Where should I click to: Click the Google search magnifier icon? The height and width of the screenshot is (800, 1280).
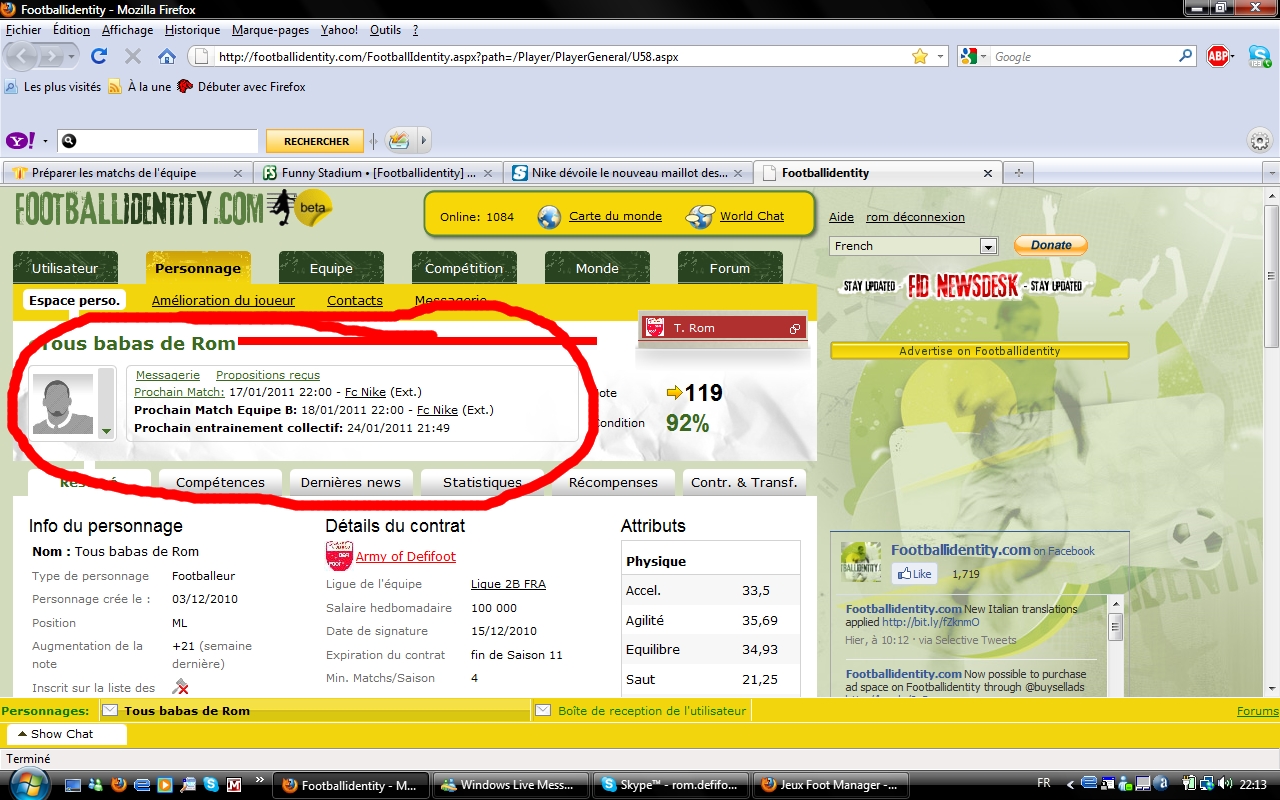1185,57
